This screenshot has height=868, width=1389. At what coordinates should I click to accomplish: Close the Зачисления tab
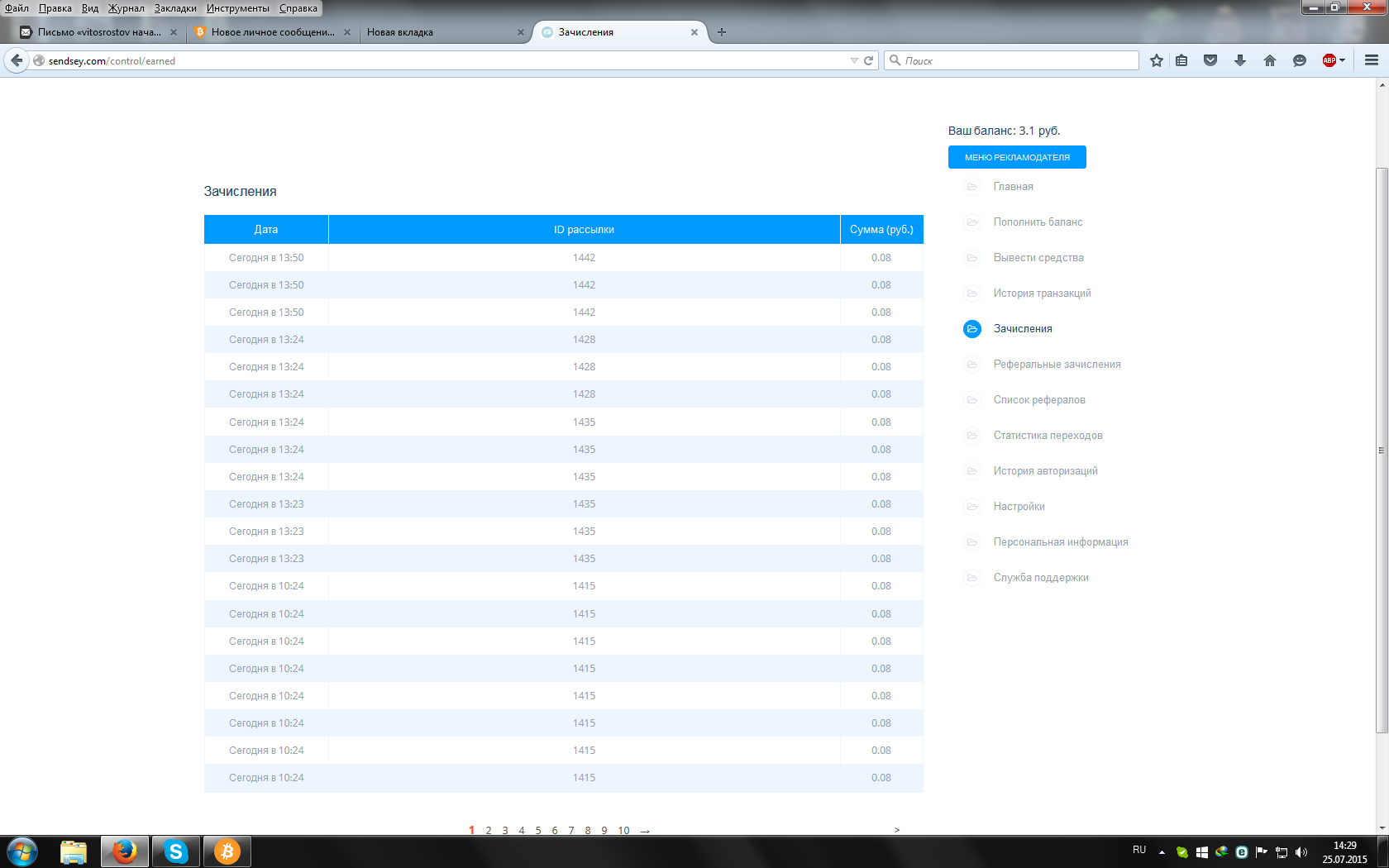(x=694, y=32)
